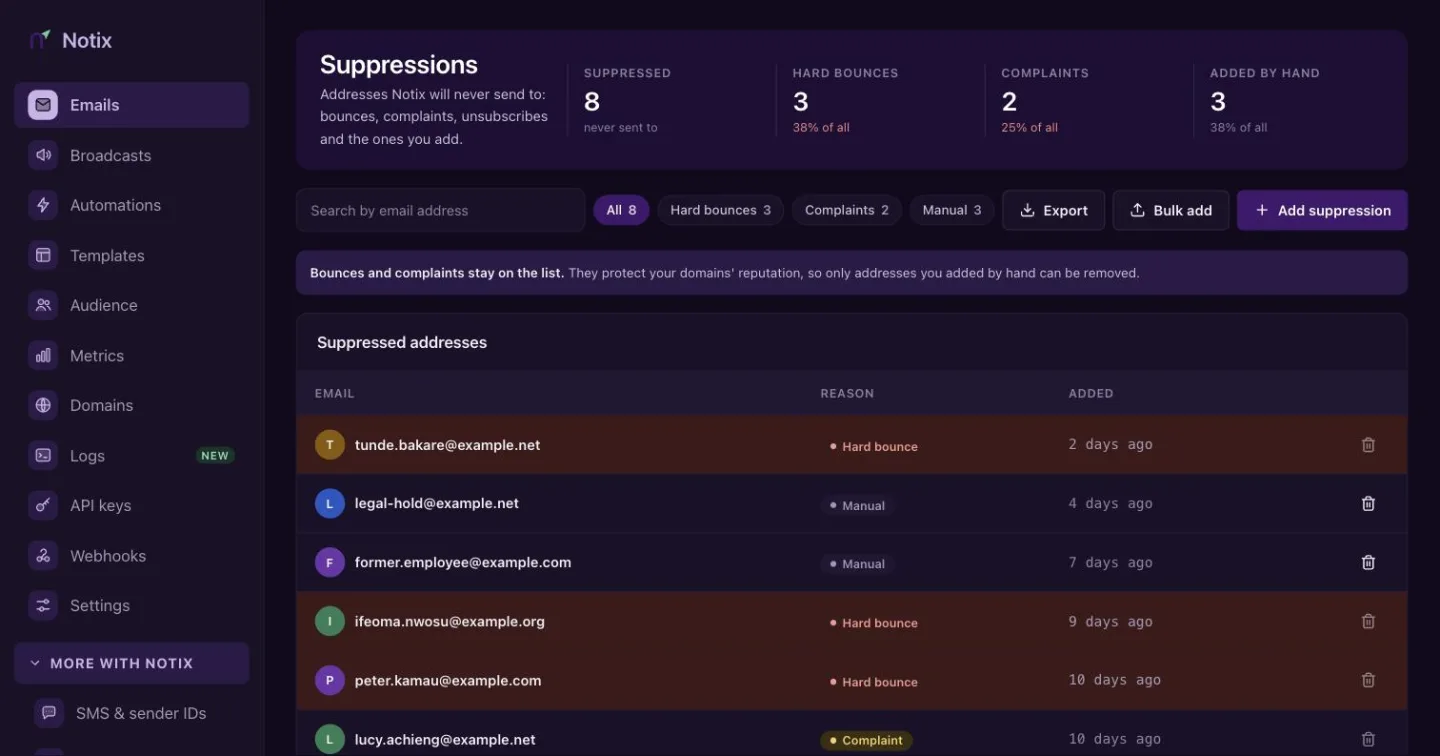Click the NEW badge beside Logs

[215, 455]
